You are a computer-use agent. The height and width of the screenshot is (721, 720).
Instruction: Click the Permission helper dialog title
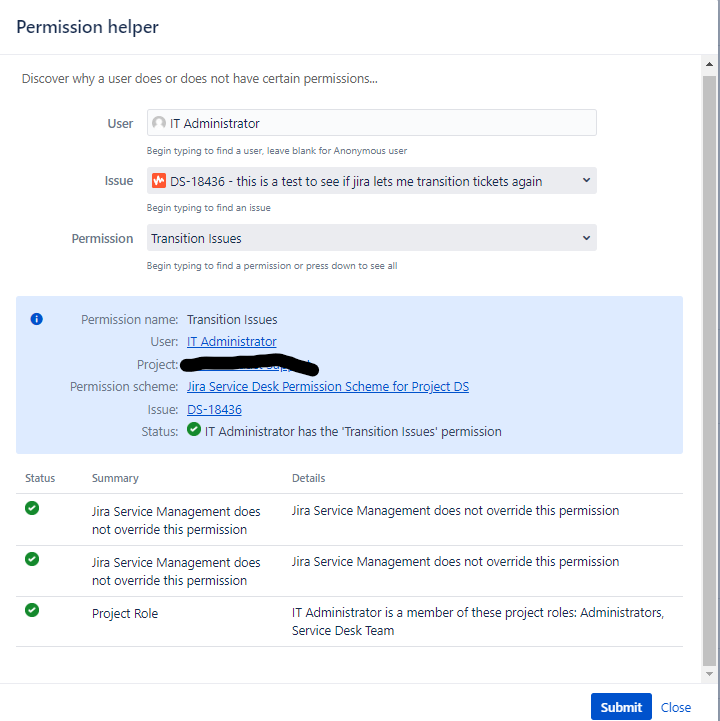(x=87, y=27)
